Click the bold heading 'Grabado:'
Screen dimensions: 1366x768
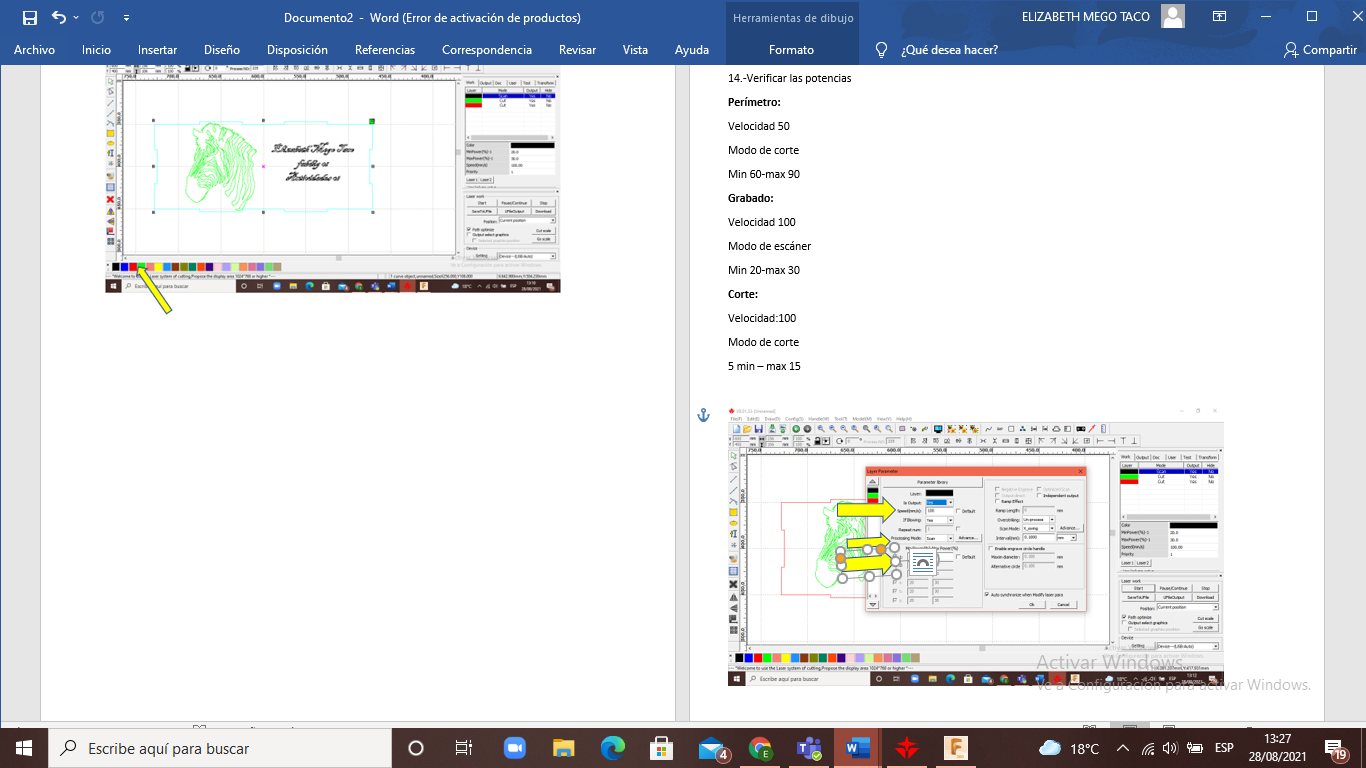click(x=750, y=198)
